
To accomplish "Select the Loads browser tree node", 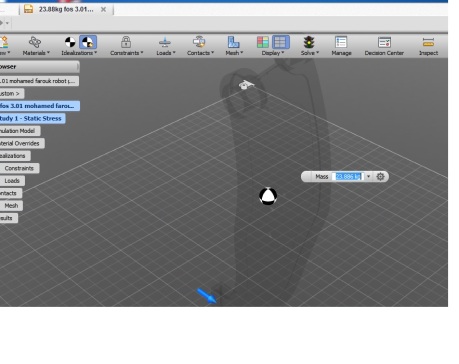I will pos(12,181).
